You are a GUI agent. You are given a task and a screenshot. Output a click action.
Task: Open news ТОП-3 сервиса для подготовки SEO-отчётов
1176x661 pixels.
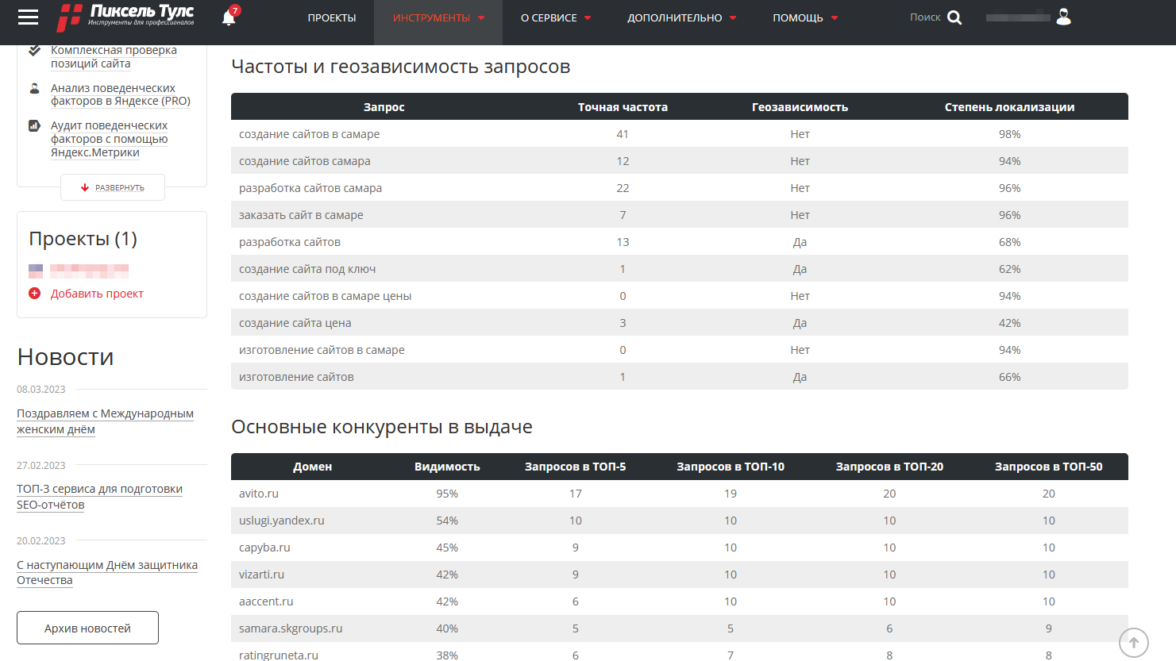pyautogui.click(x=99, y=497)
